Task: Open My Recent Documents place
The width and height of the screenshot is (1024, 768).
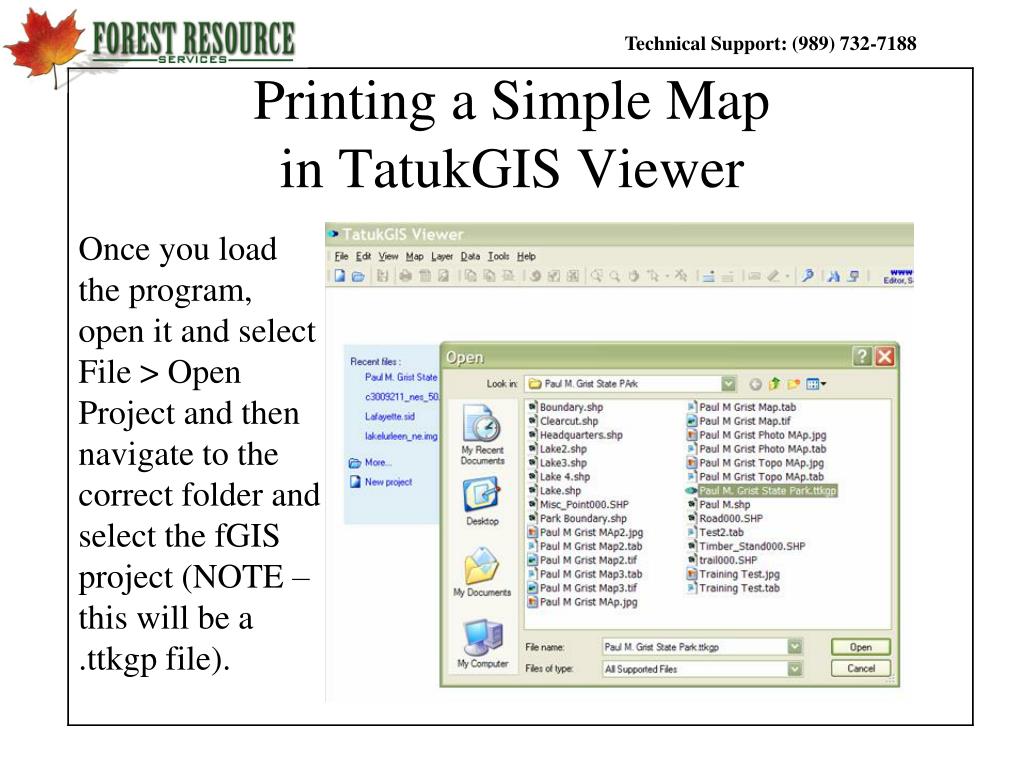Action: click(482, 434)
